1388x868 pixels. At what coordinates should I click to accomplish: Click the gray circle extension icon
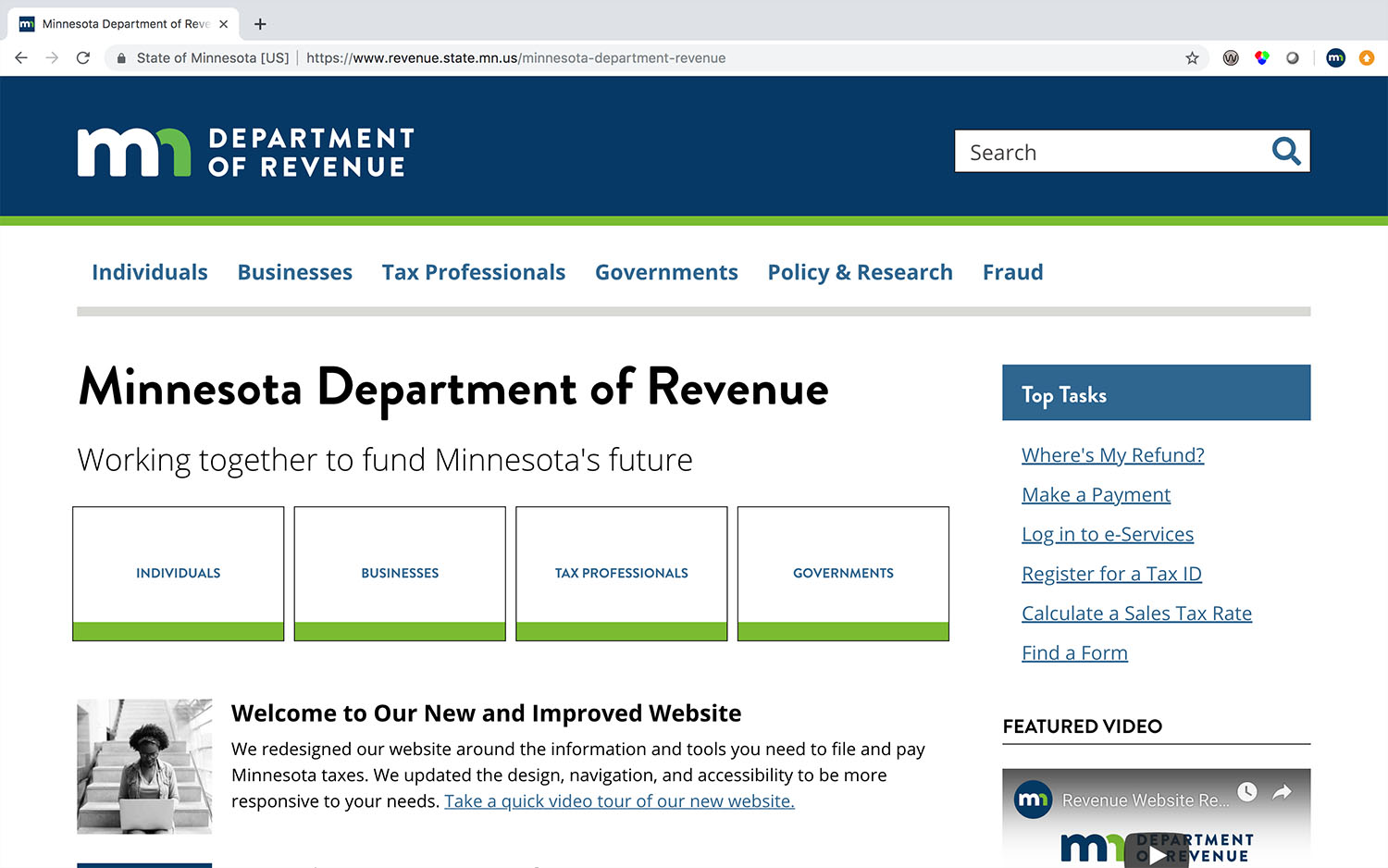[x=1293, y=58]
